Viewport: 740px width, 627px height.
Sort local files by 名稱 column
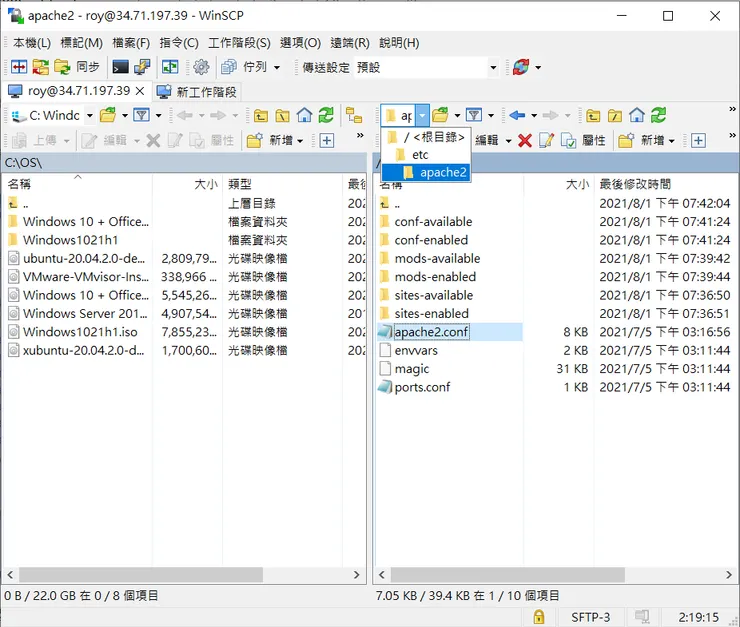coord(77,184)
